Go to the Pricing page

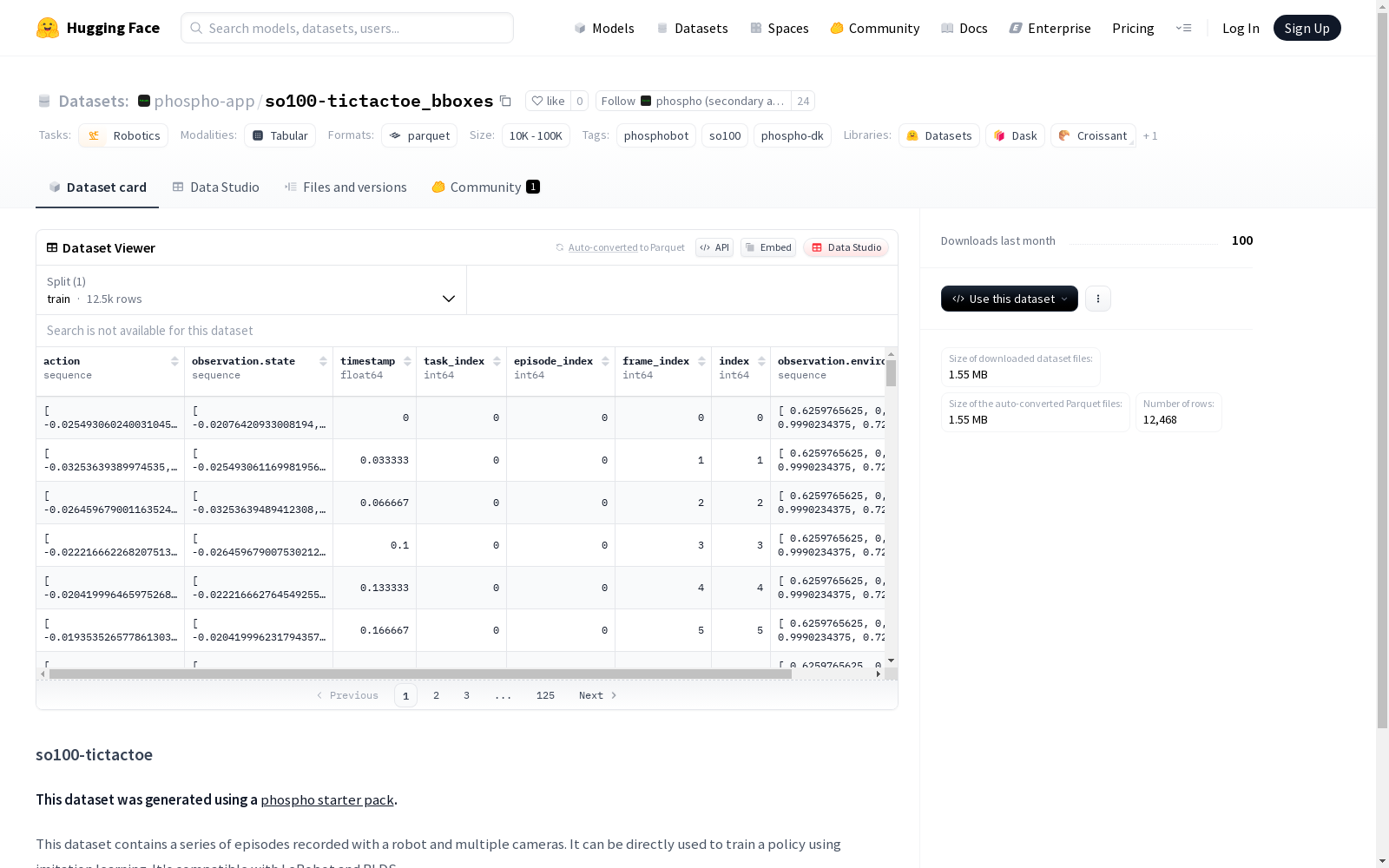(x=1133, y=28)
